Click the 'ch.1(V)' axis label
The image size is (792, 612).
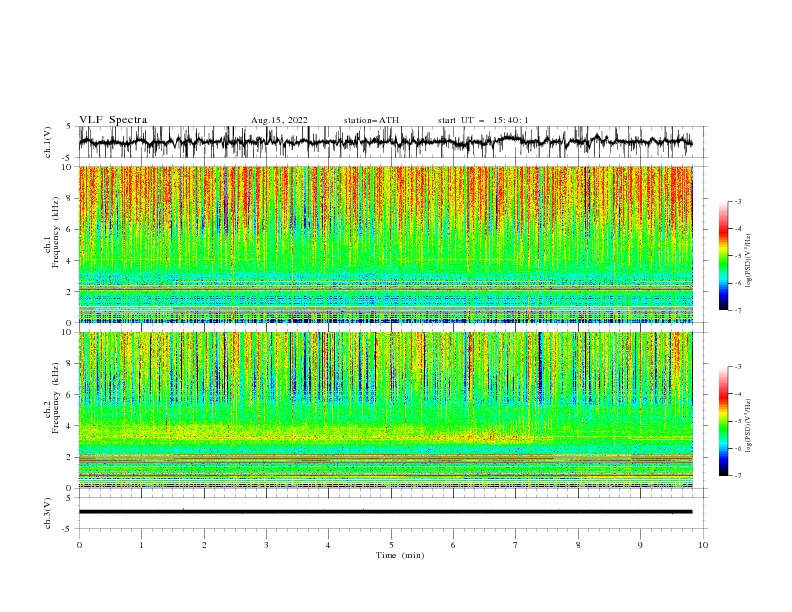pos(48,142)
